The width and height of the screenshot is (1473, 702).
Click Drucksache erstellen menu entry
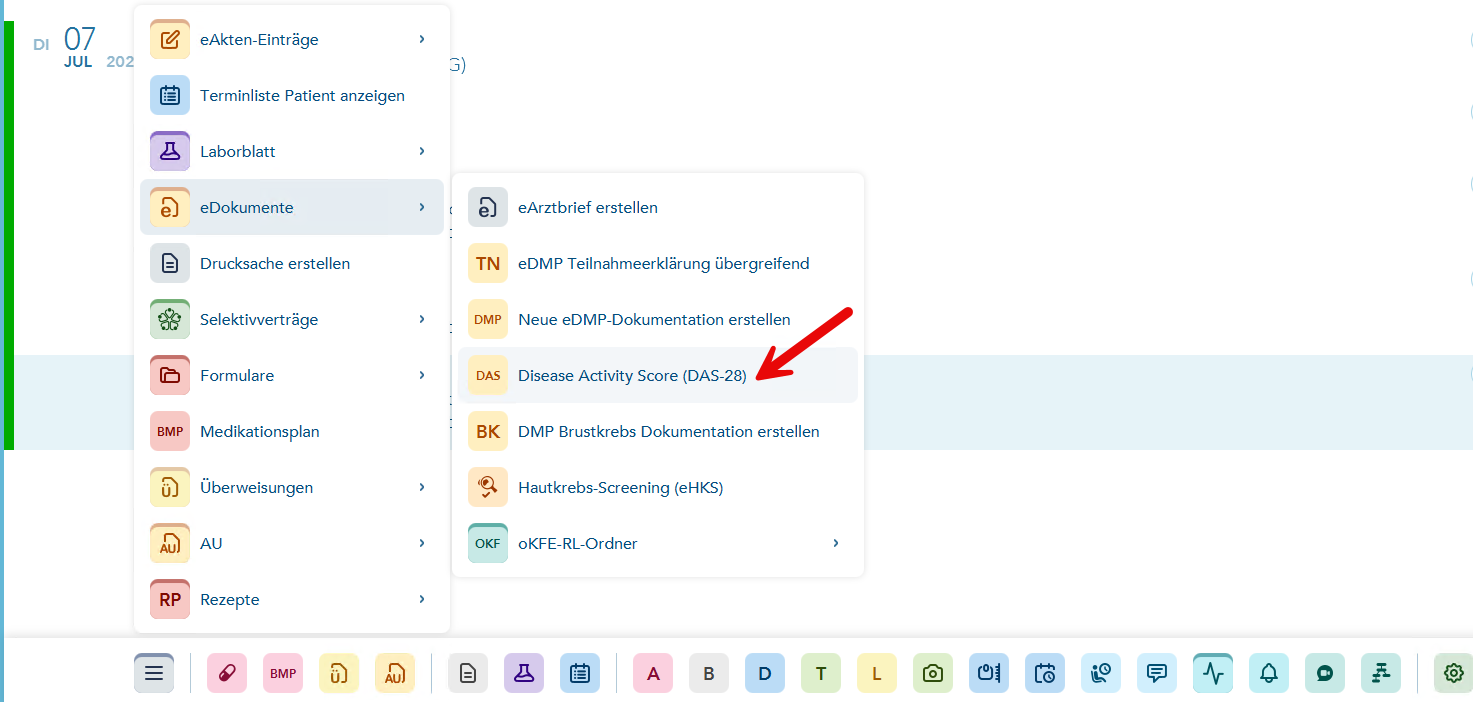292,263
